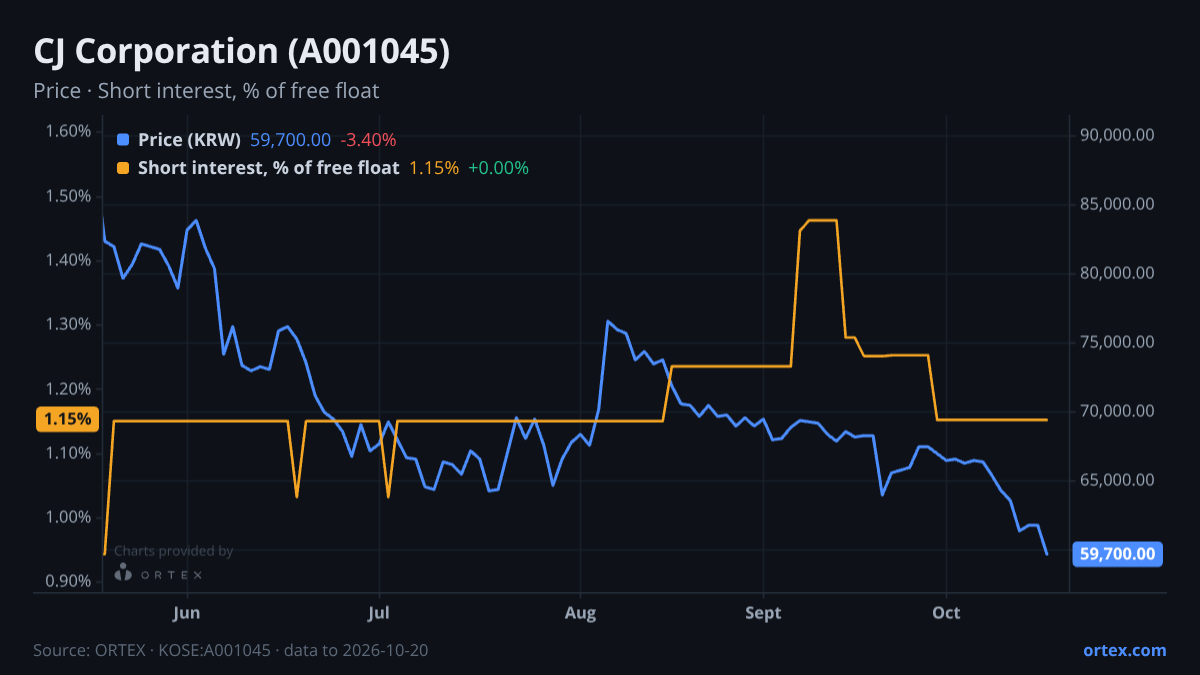Select 'Short interest, % of free float' legend label
This screenshot has height=675, width=1200.
[269, 168]
